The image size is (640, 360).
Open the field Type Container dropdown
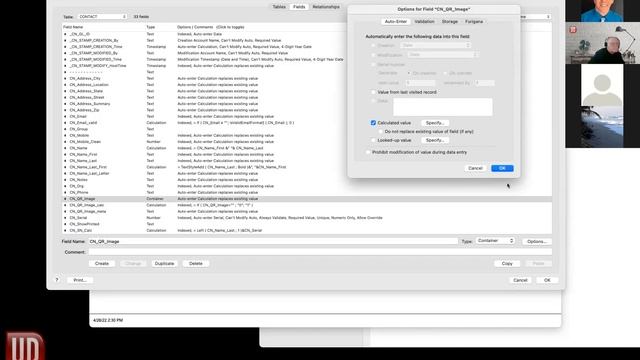pos(495,241)
